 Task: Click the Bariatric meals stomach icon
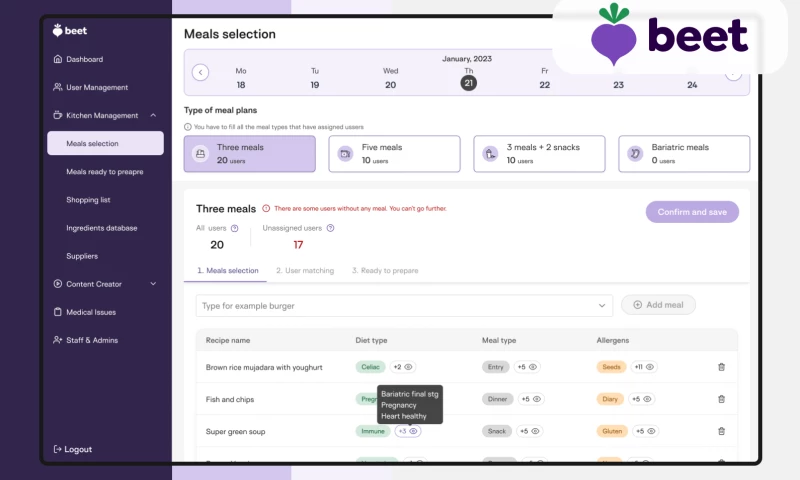[x=635, y=154]
